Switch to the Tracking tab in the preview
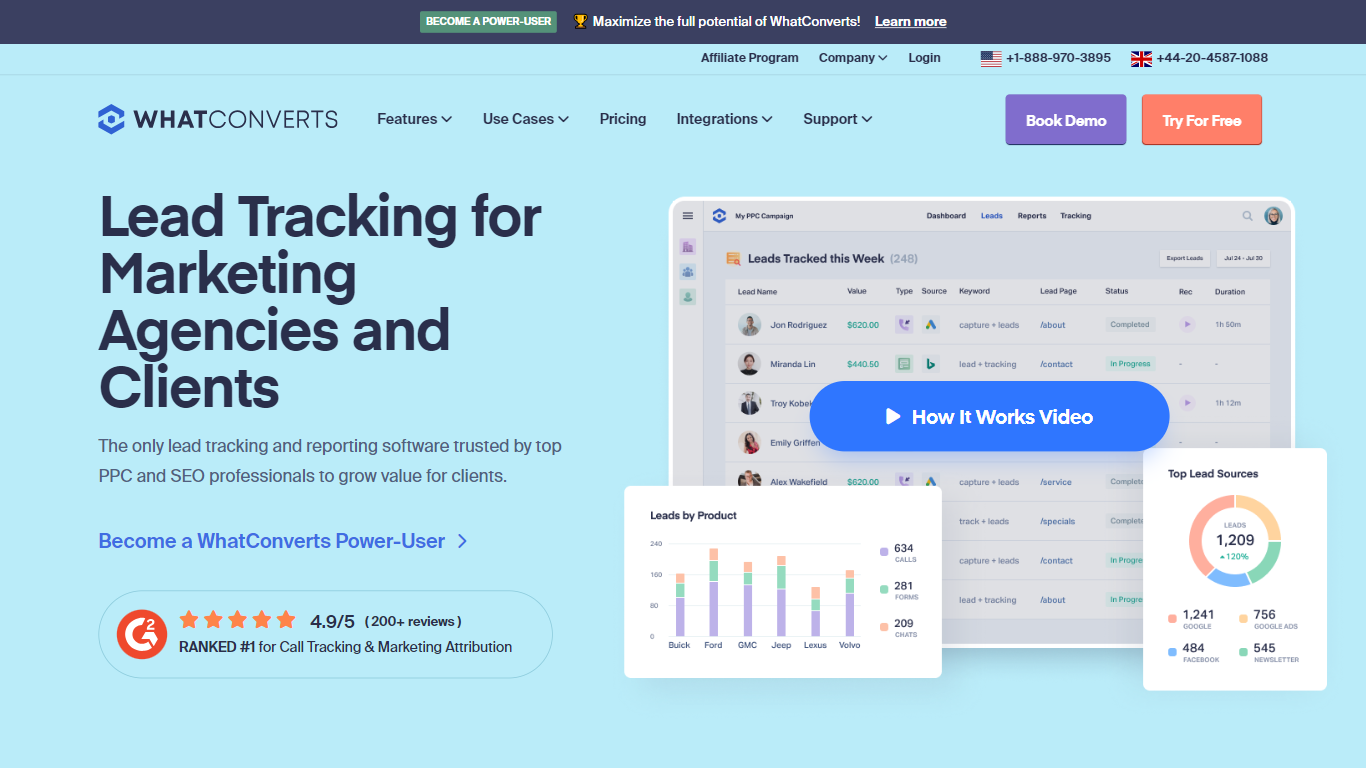Screen dimensions: 1366x768 coord(1076,216)
